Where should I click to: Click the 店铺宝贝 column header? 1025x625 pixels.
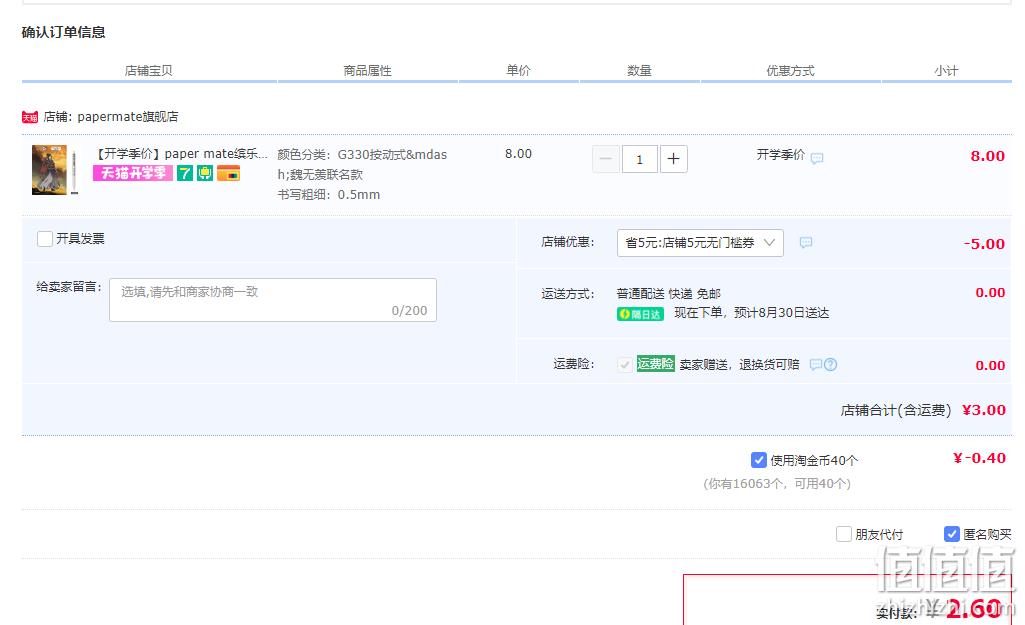tap(148, 71)
